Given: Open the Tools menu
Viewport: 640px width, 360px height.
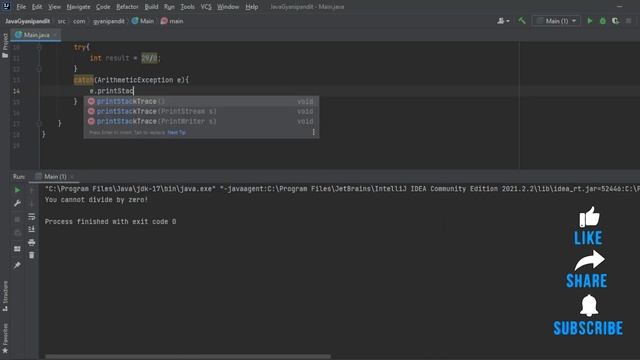Looking at the screenshot, I should 187,7.
